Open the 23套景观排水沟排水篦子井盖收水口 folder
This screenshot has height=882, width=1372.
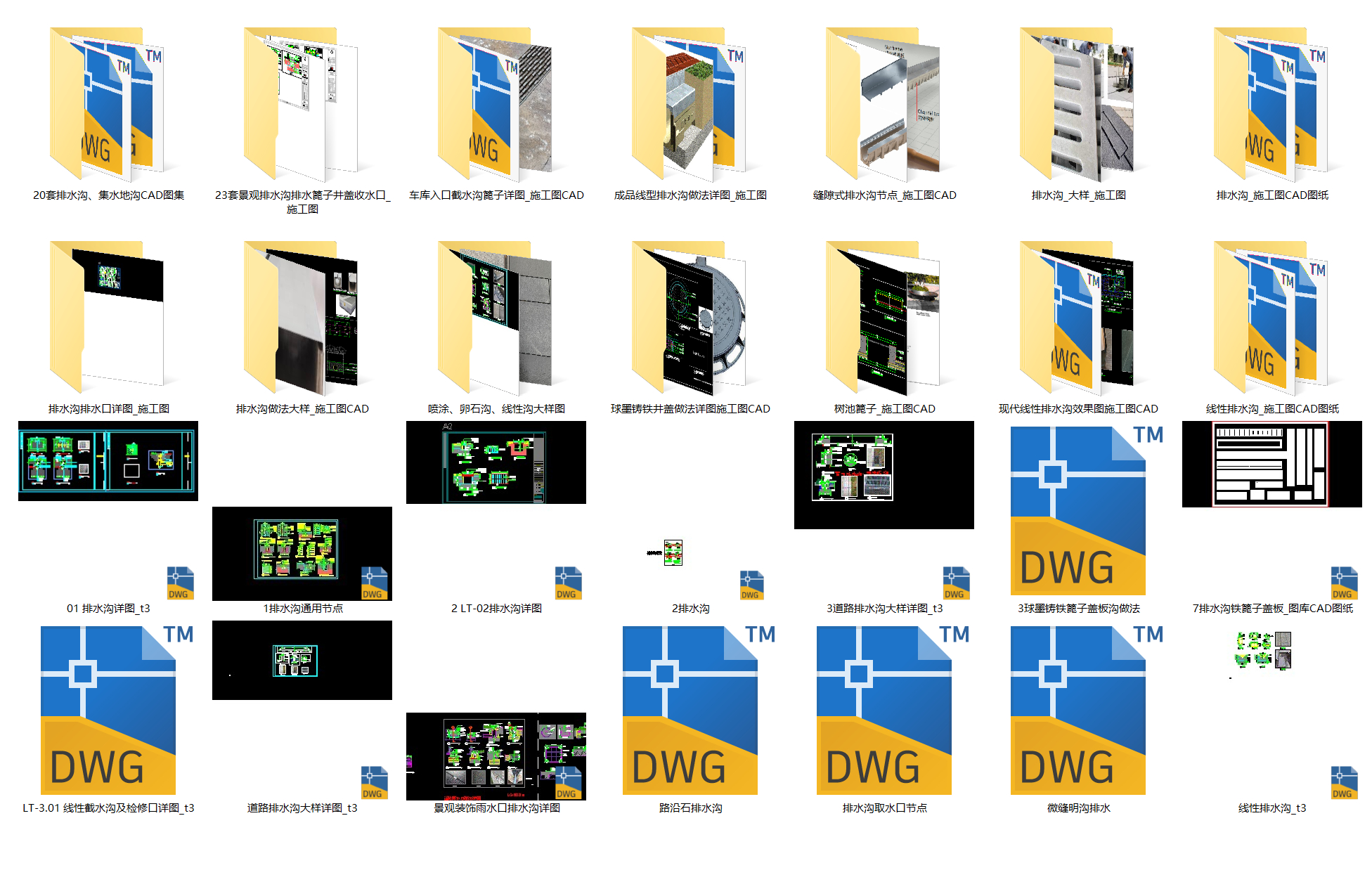tap(302, 104)
